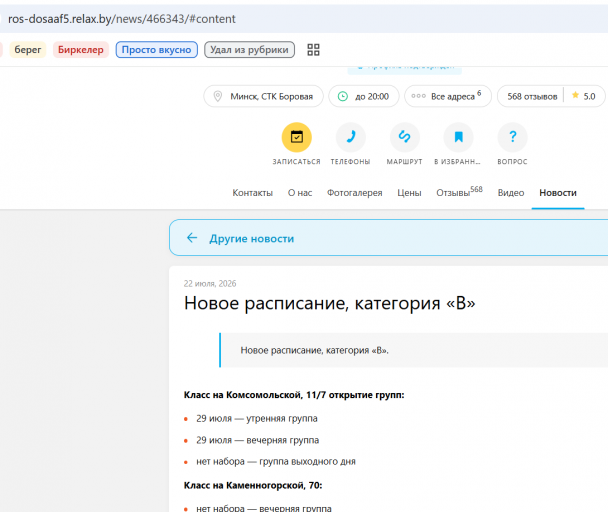Open the Просто вкусно bookmark group
Image resolution: width=608 pixels, height=512 pixels.
(x=157, y=50)
